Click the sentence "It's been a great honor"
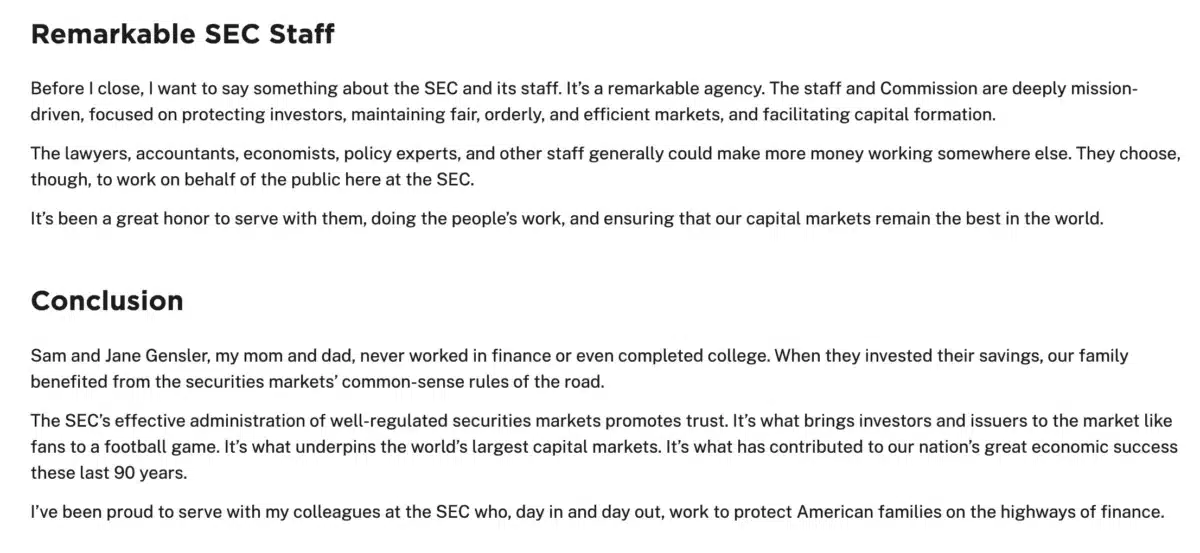 (x=567, y=218)
